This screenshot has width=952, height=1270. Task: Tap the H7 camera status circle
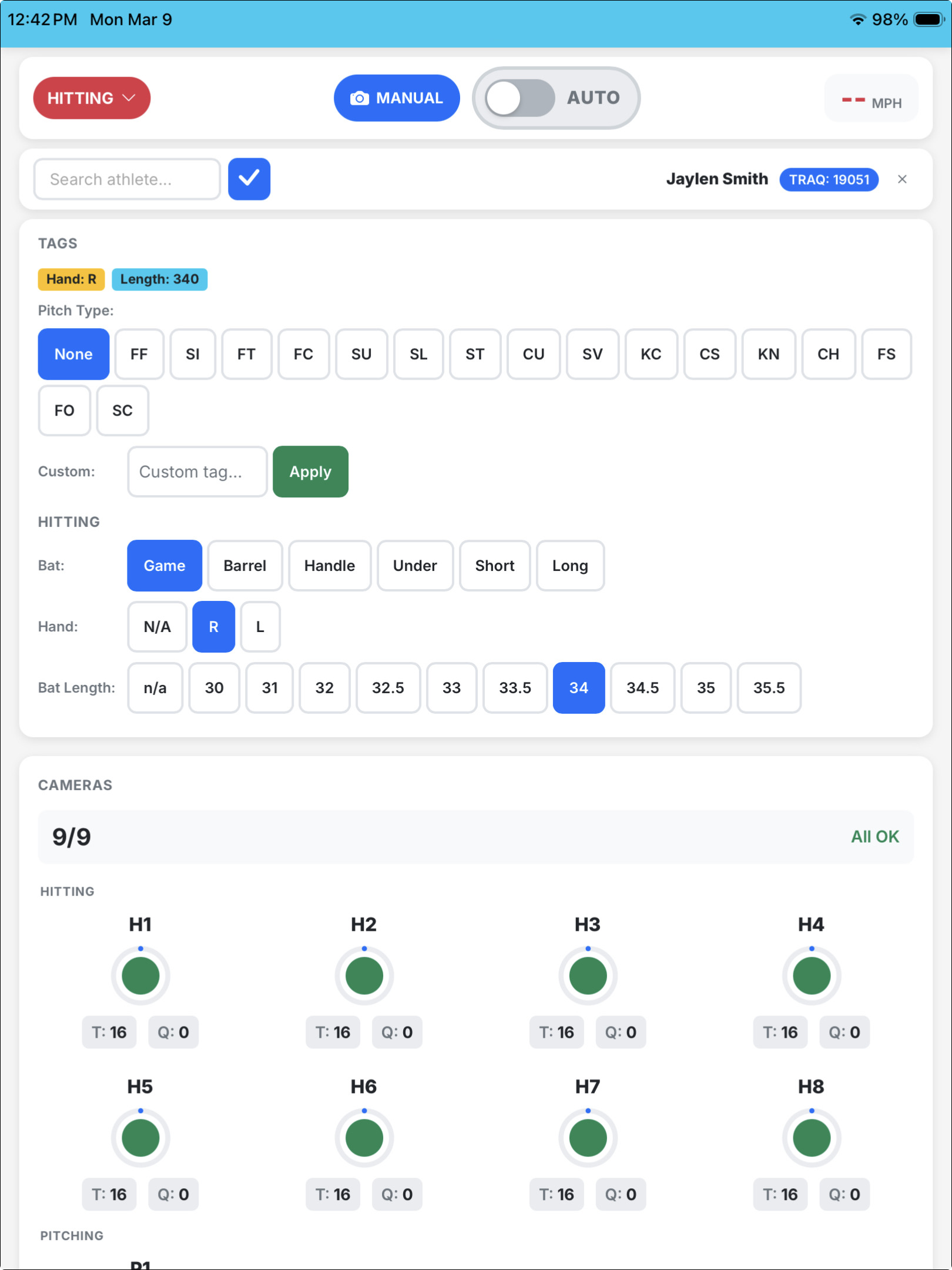588,1138
